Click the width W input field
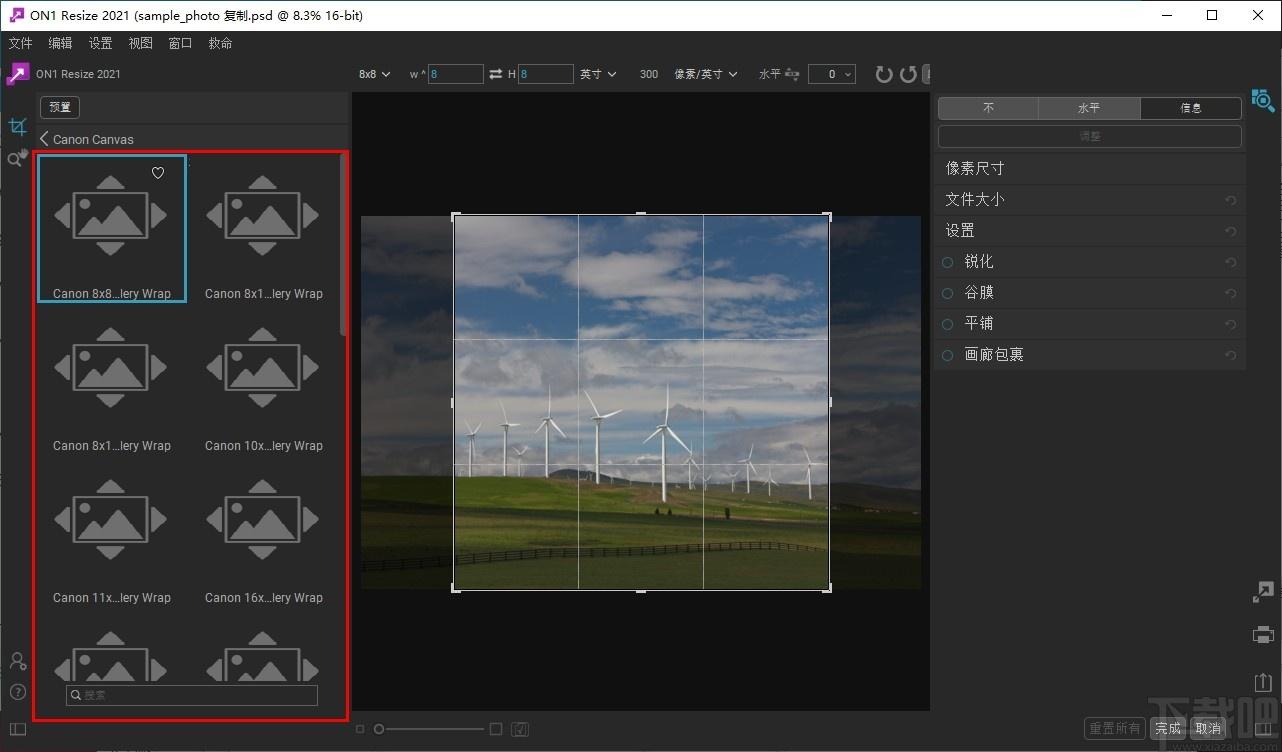Screen dimensions: 1282x752 coord(456,74)
